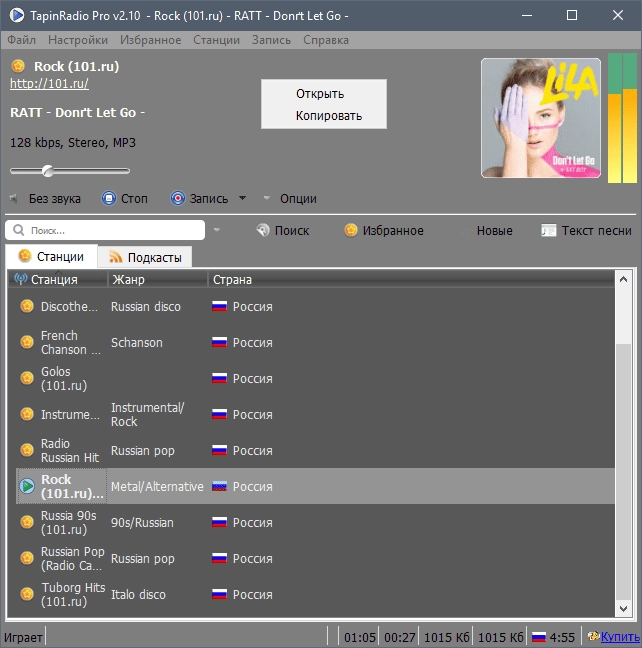Open the Запись menu in menu bar
This screenshot has height=648, width=642.
pyautogui.click(x=271, y=40)
